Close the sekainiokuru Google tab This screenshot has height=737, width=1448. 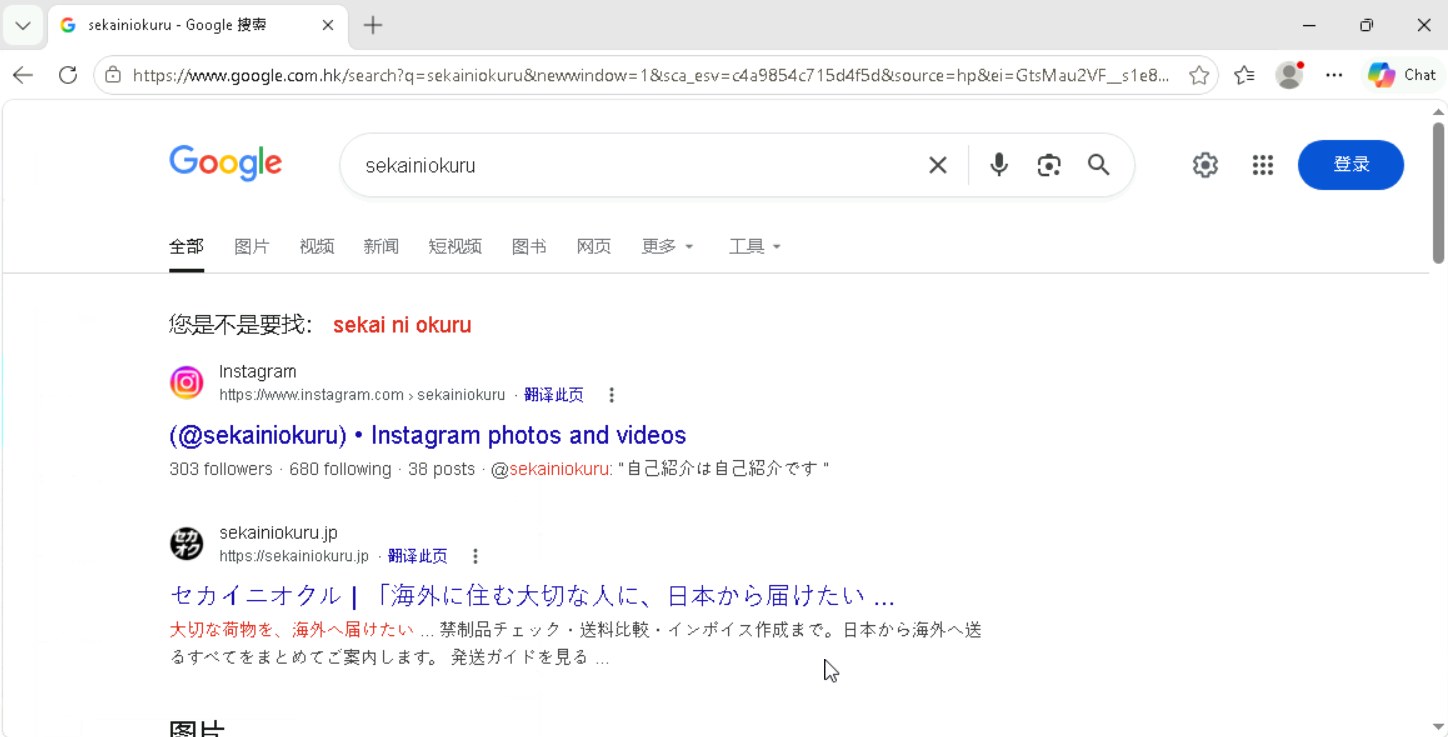click(x=328, y=26)
